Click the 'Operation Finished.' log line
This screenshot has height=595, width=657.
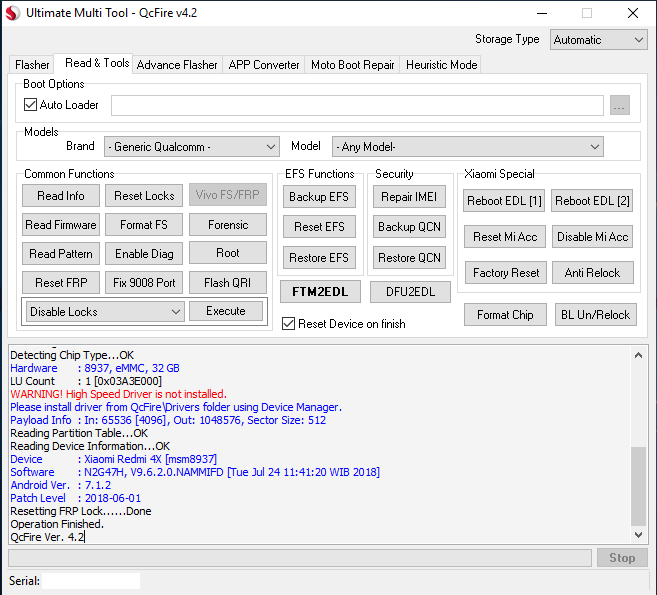click(x=57, y=524)
